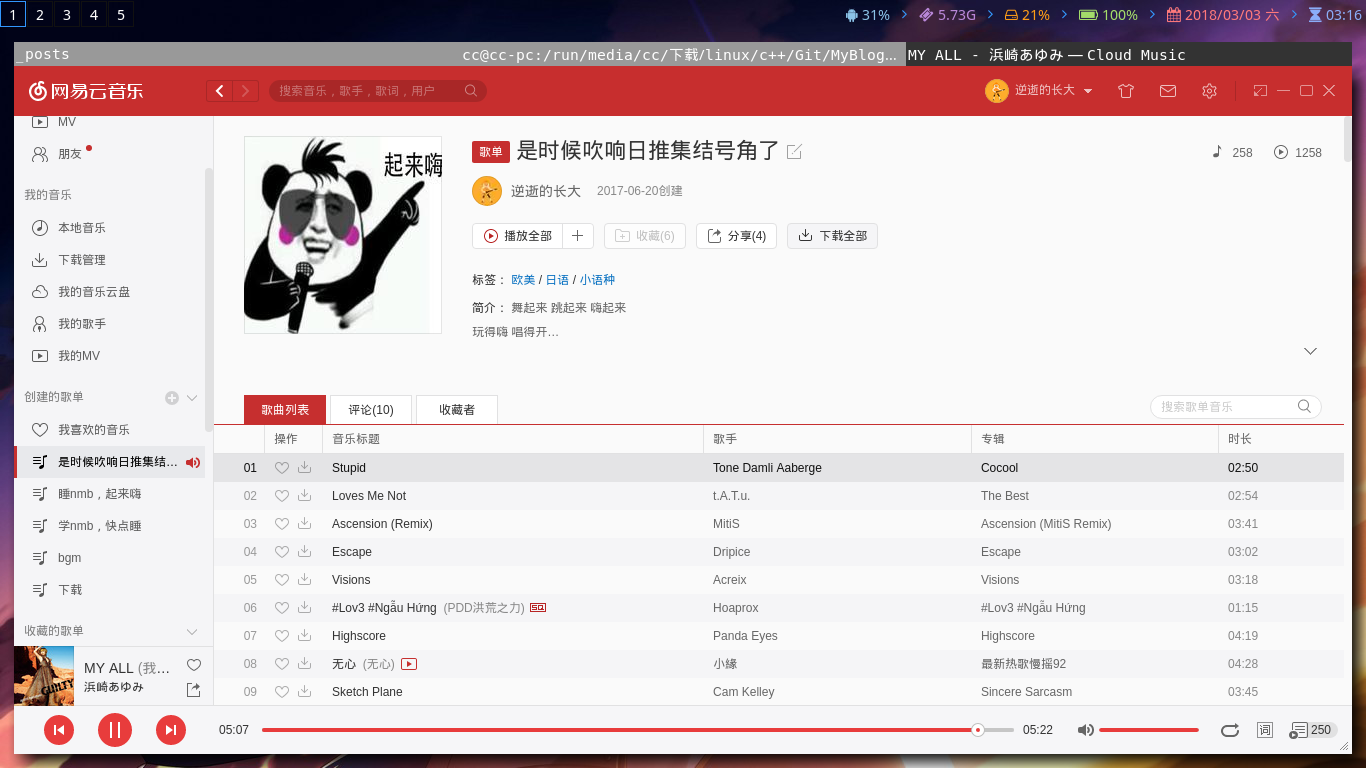
Task: Open the play queue showing 250
Action: [x=1312, y=730]
